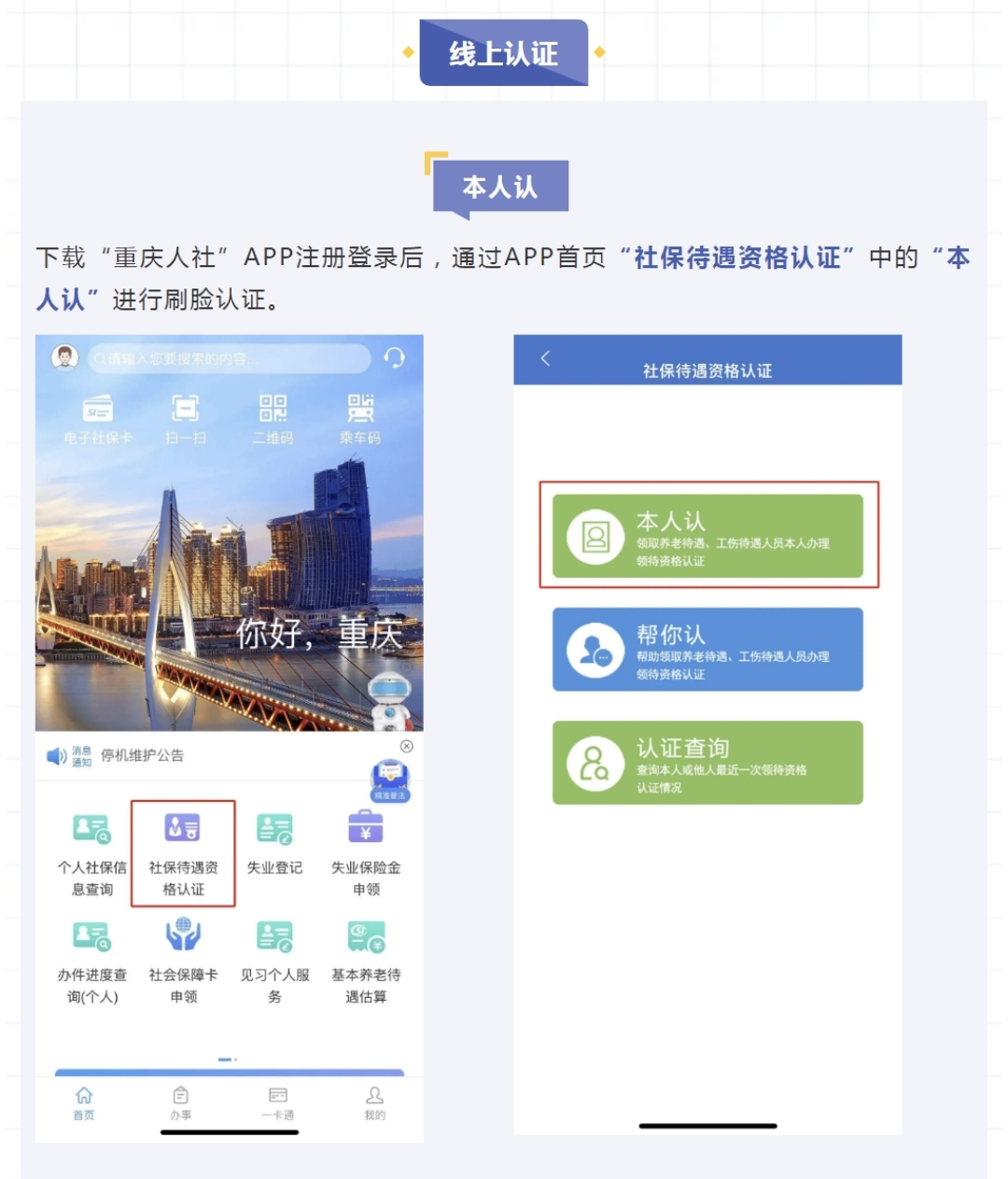The height and width of the screenshot is (1179, 1008).
Task: Open the 二维码 QR code icon
Action: pyautogui.click(x=273, y=409)
